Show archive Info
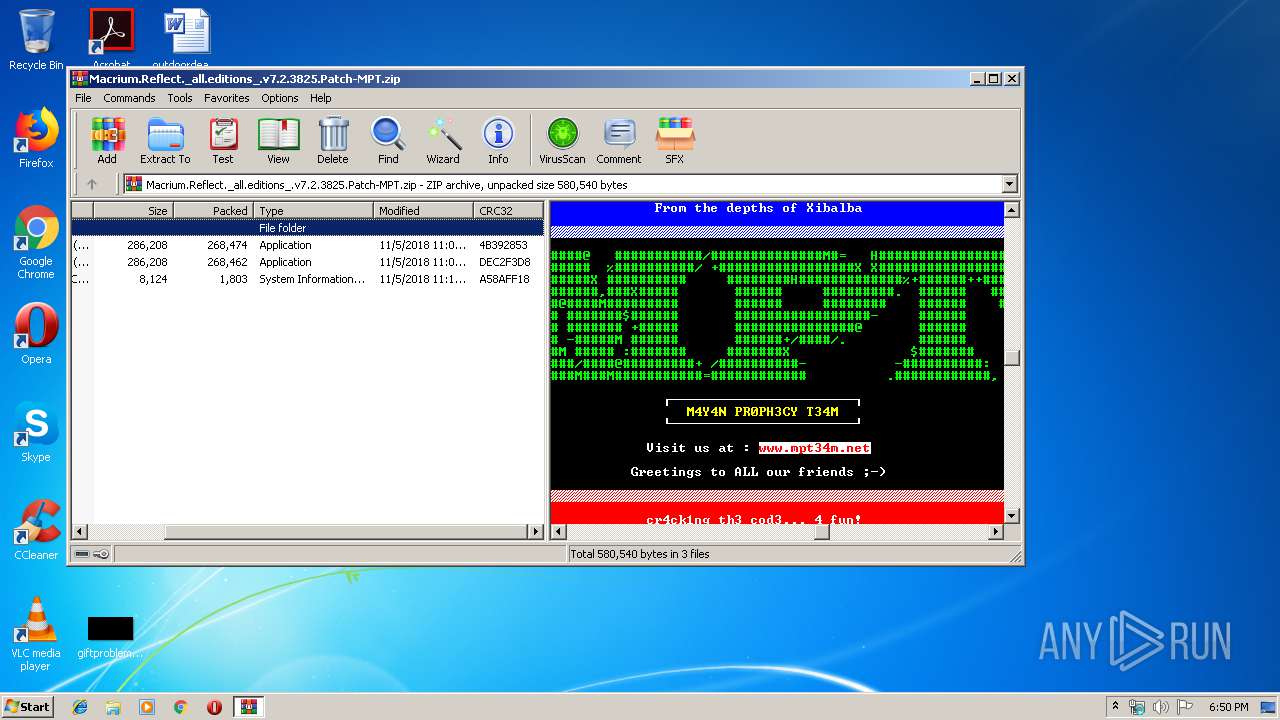The image size is (1280, 720). (498, 140)
